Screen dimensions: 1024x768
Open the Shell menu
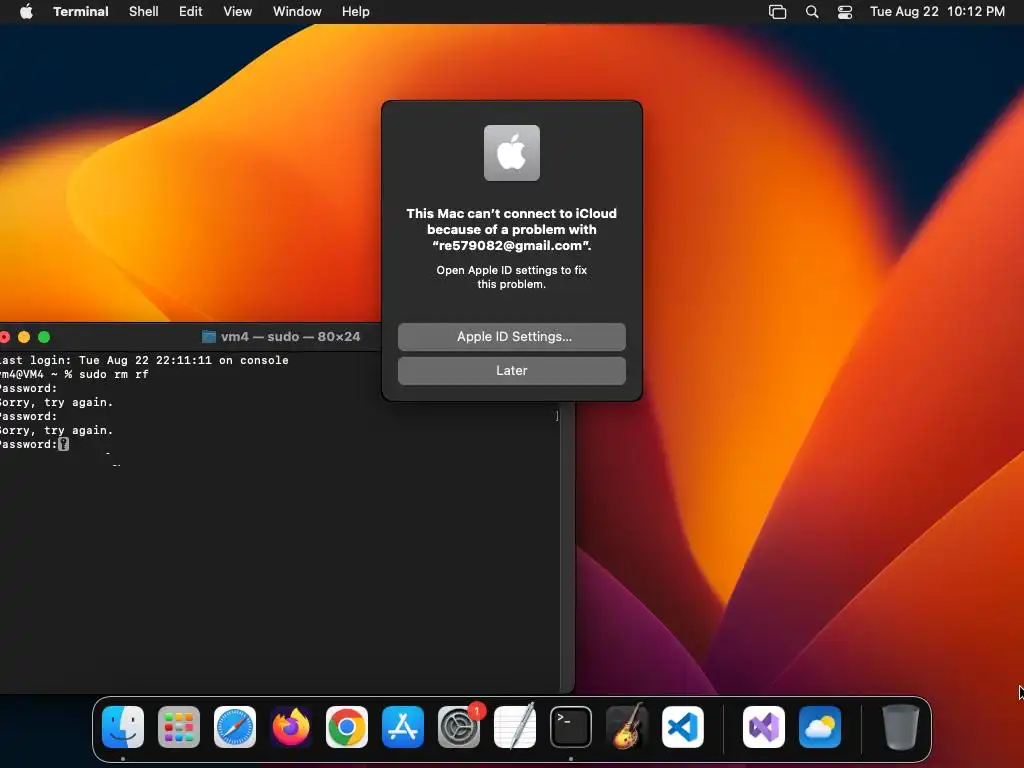click(x=144, y=12)
